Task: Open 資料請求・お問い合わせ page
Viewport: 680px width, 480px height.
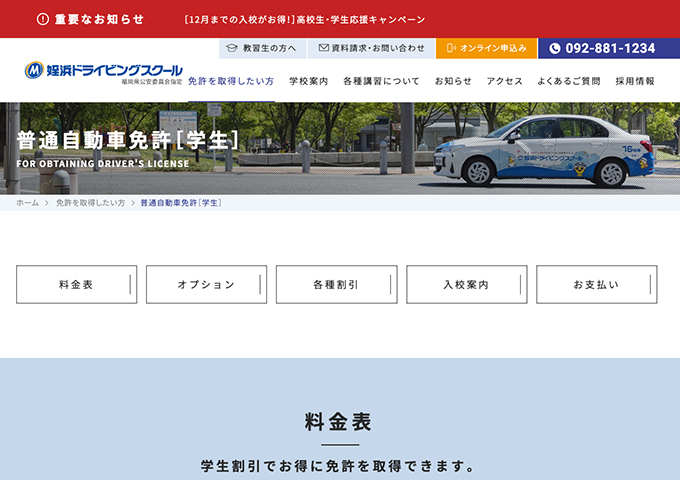Action: pos(371,48)
